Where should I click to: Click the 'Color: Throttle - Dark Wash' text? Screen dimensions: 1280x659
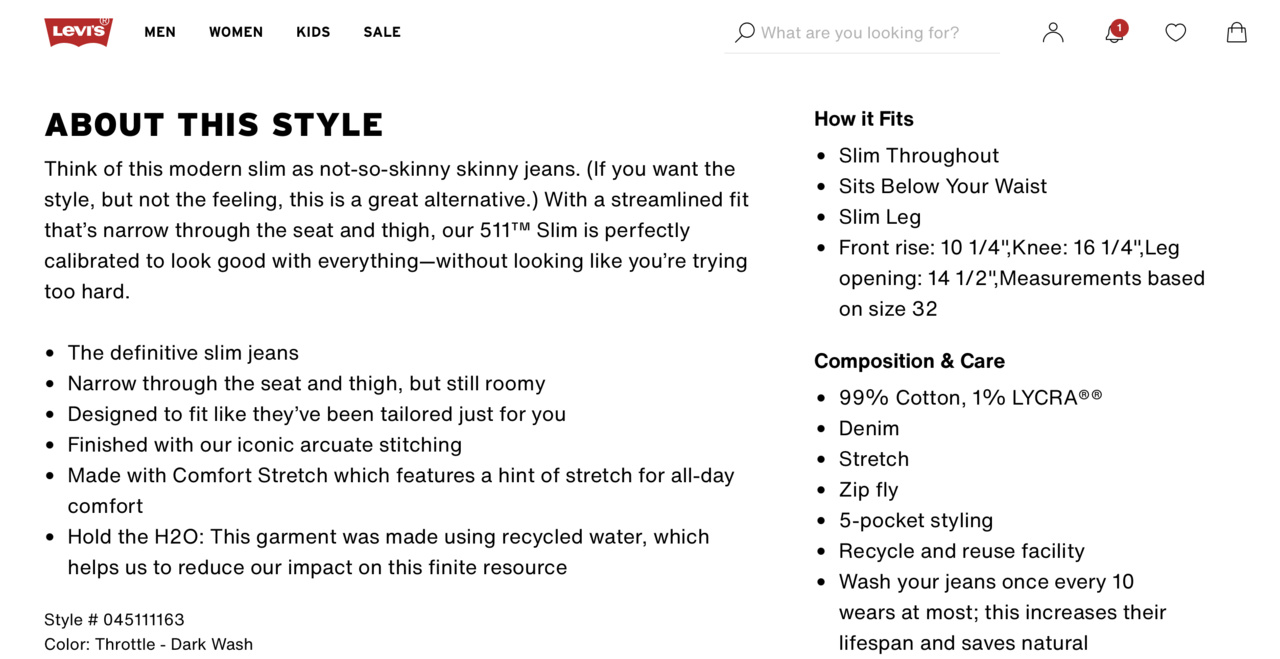pos(148,644)
